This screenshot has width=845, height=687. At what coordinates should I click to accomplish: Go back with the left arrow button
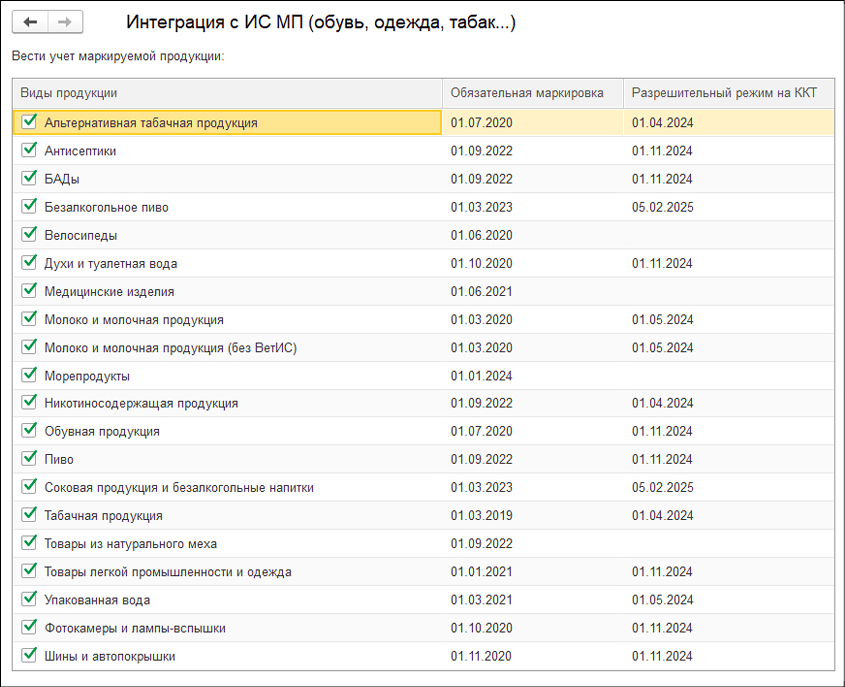coord(30,22)
